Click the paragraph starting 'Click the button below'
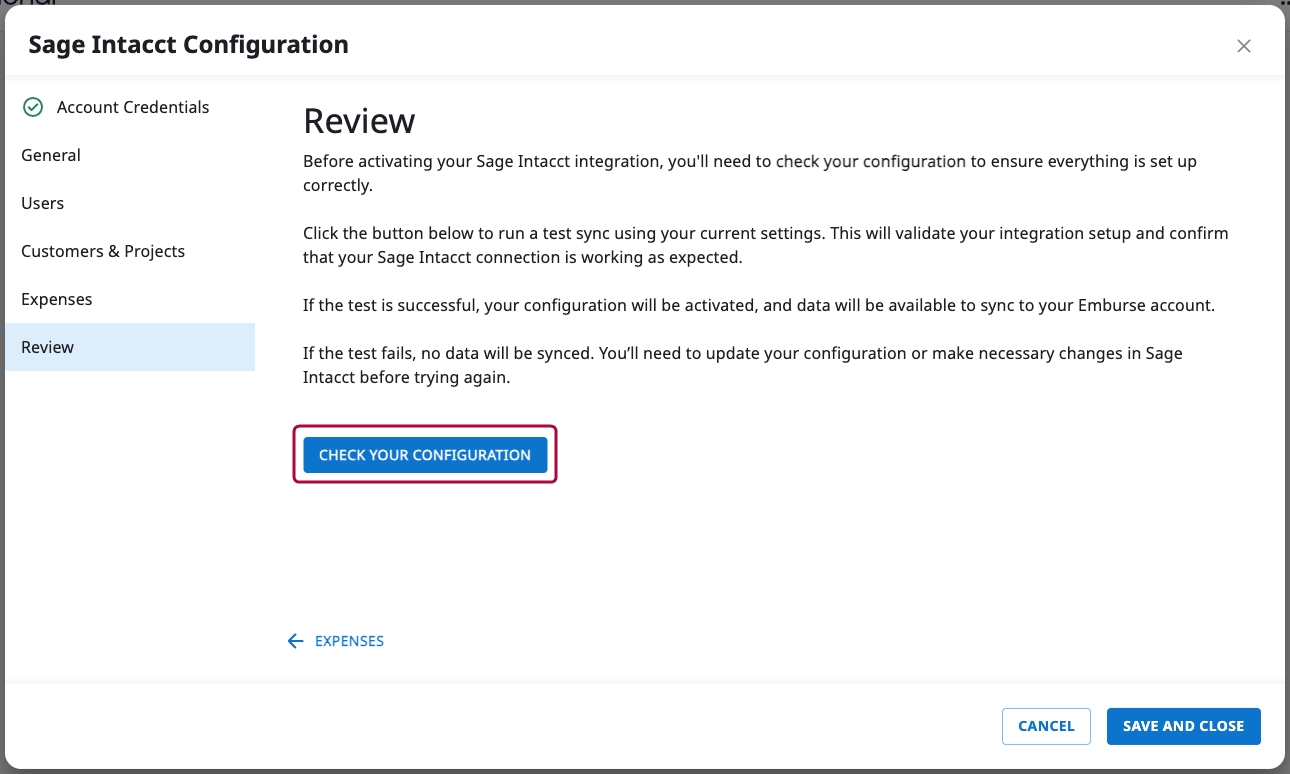 click(766, 245)
